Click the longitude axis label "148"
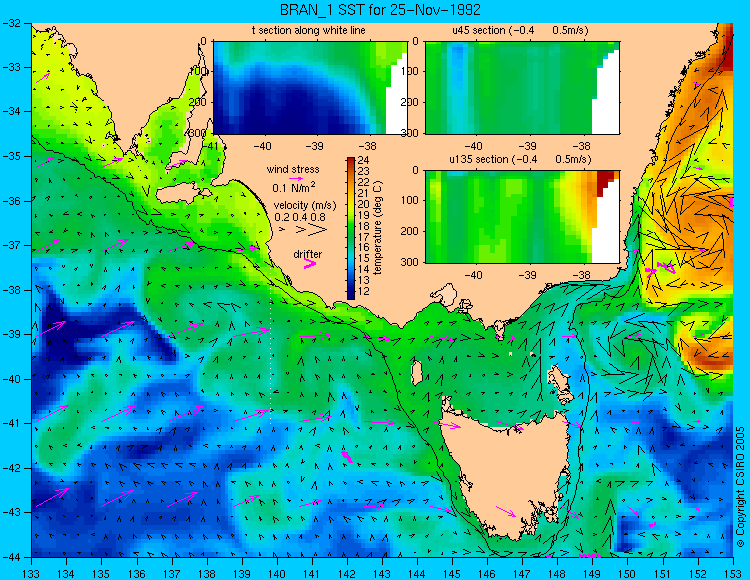 557,573
